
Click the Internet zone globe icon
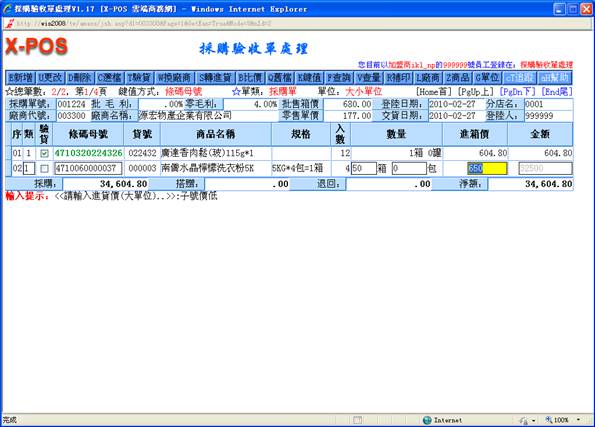point(427,420)
